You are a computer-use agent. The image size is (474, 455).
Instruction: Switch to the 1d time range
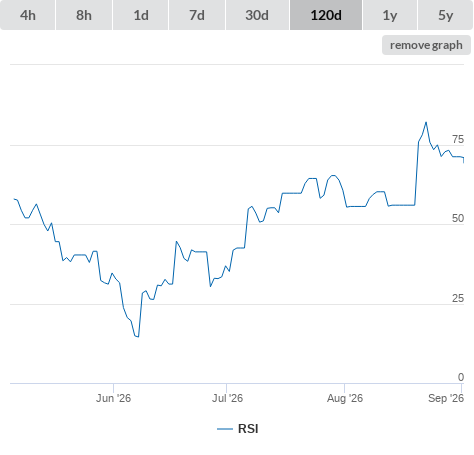pos(141,15)
